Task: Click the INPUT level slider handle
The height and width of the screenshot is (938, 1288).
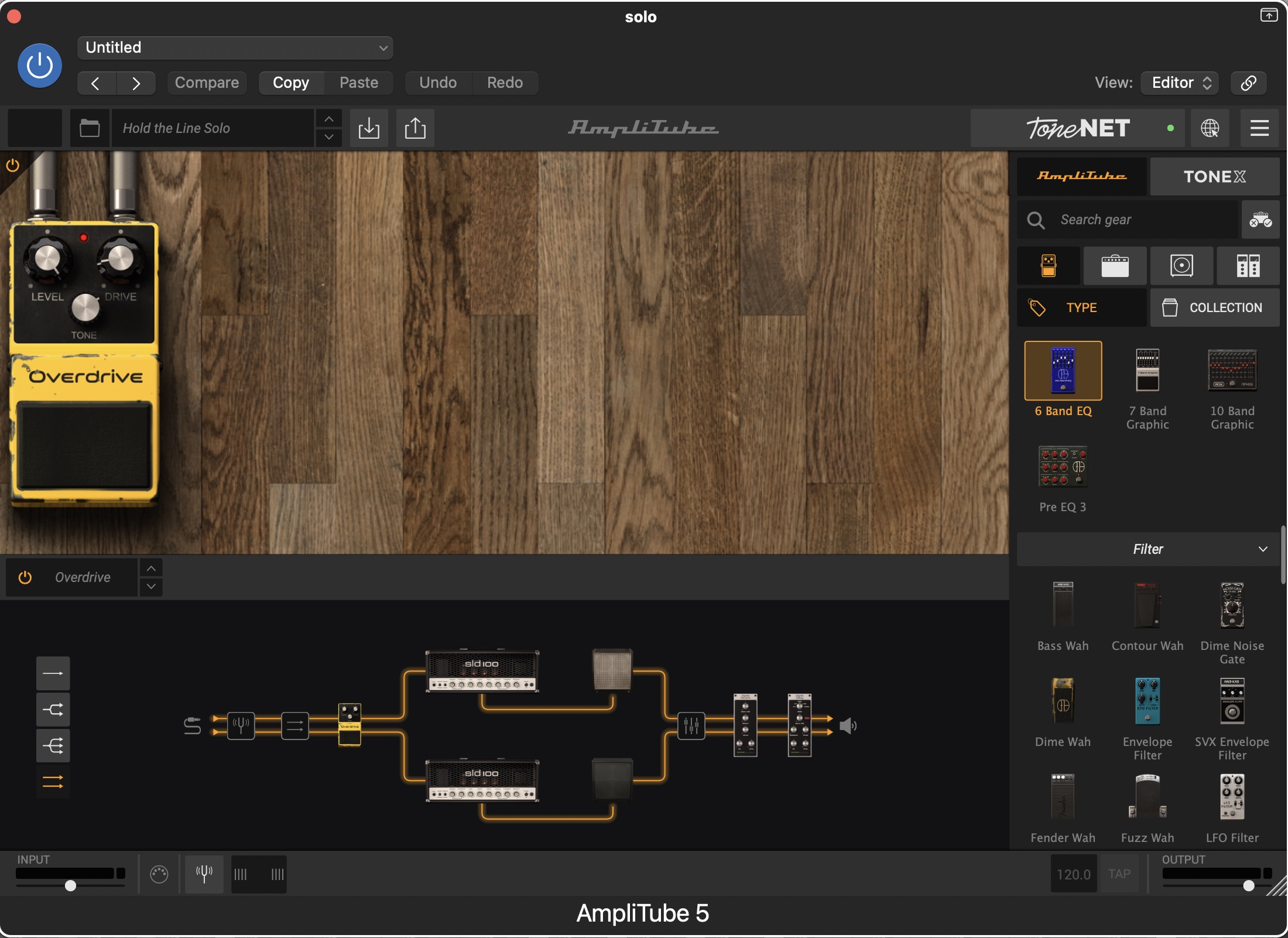Action: [70, 885]
